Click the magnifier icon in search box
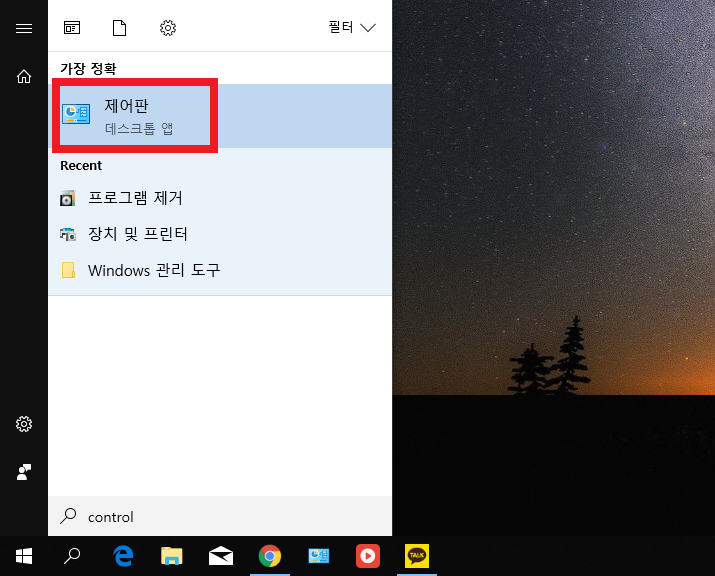 (x=68, y=516)
